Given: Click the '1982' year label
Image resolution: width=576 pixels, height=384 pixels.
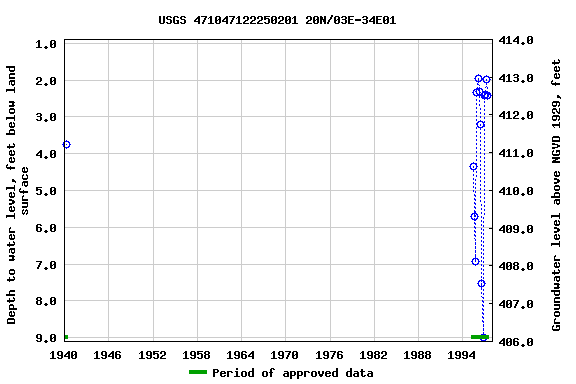Looking at the screenshot, I should click(x=373, y=355).
